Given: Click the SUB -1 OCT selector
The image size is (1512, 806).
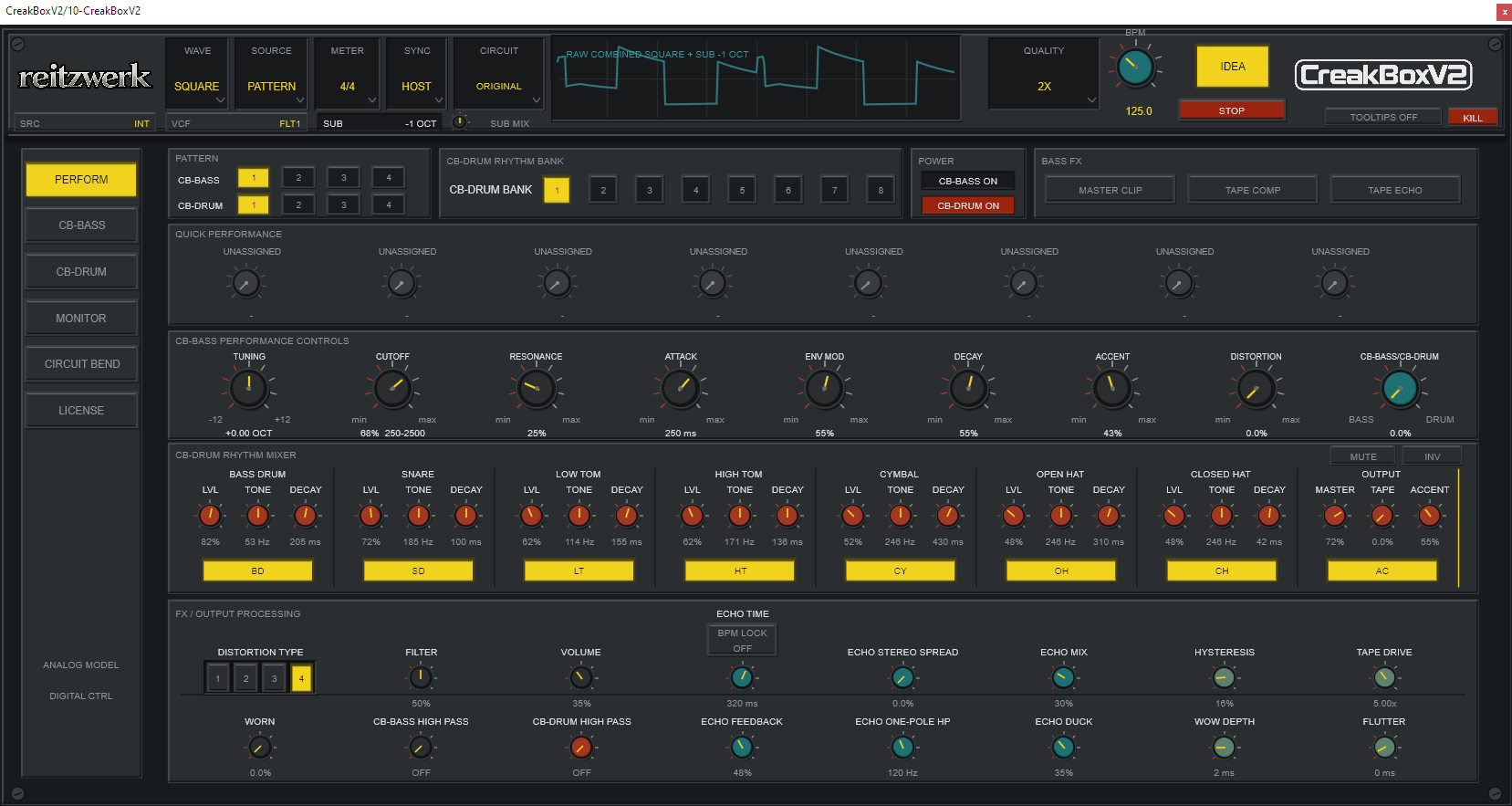Looking at the screenshot, I should (x=379, y=123).
